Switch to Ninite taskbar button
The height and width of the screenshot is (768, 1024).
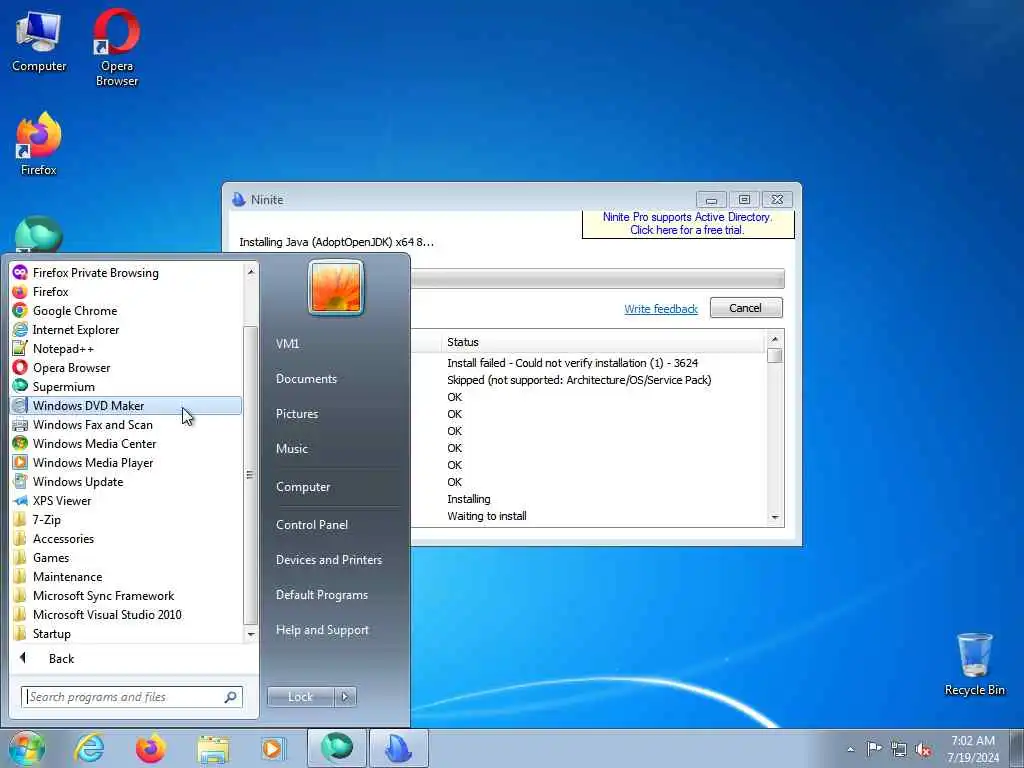[399, 748]
